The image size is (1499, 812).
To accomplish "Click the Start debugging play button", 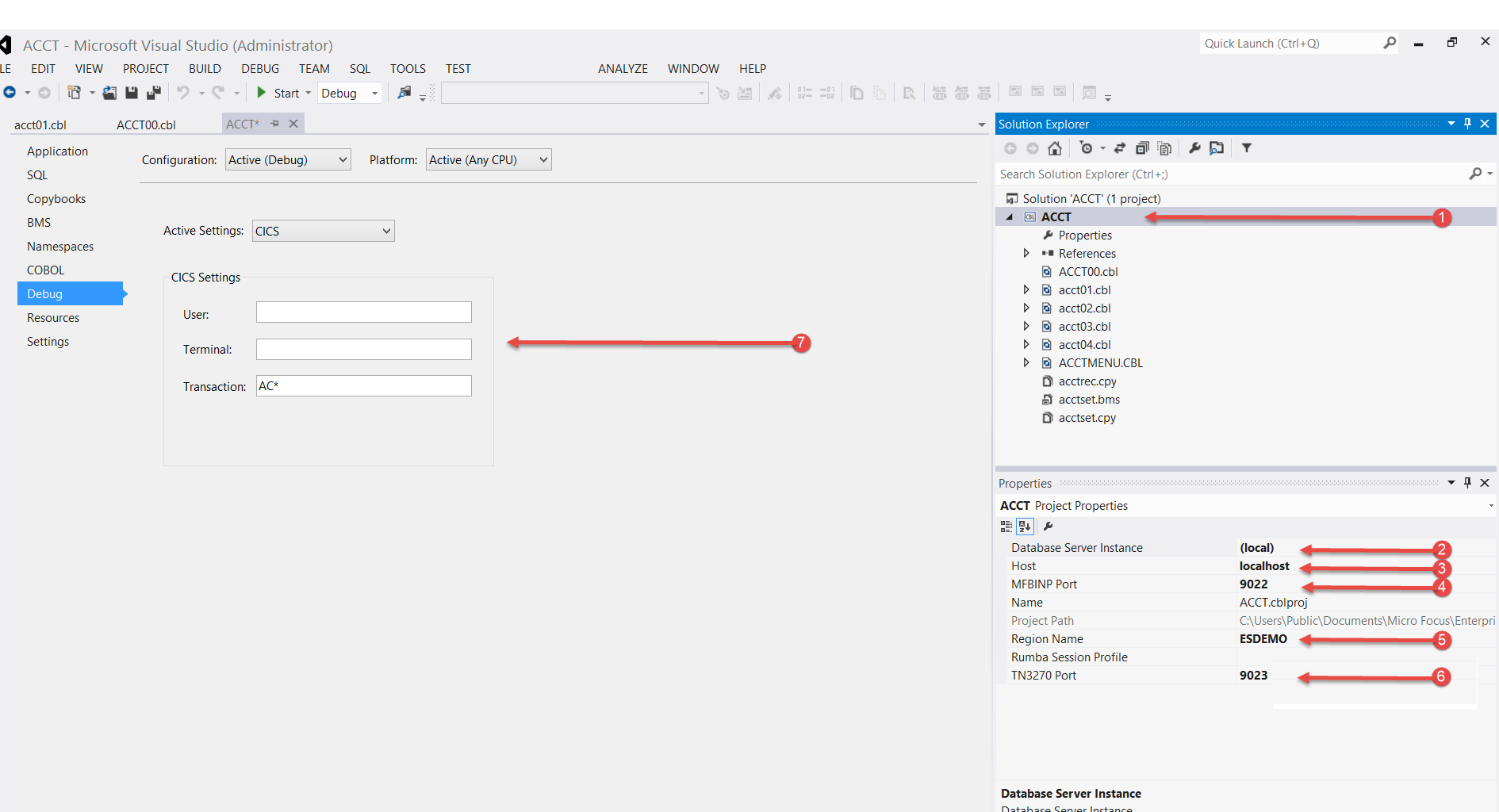I will pos(262,93).
